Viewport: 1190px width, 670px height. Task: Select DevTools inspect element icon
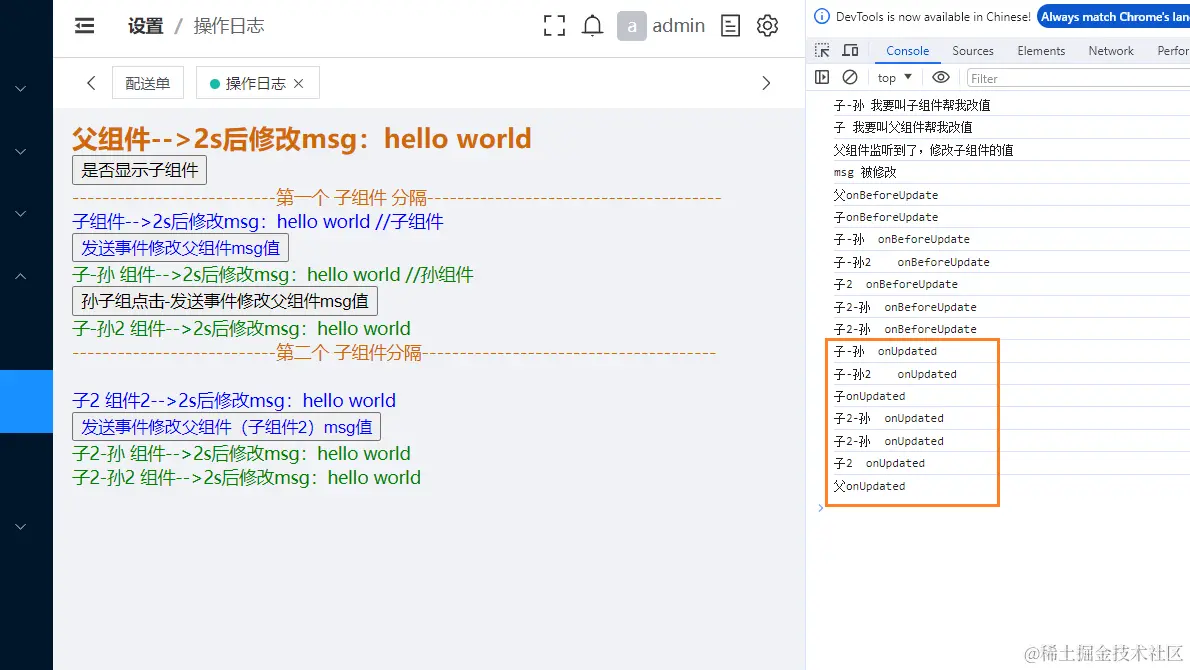822,50
